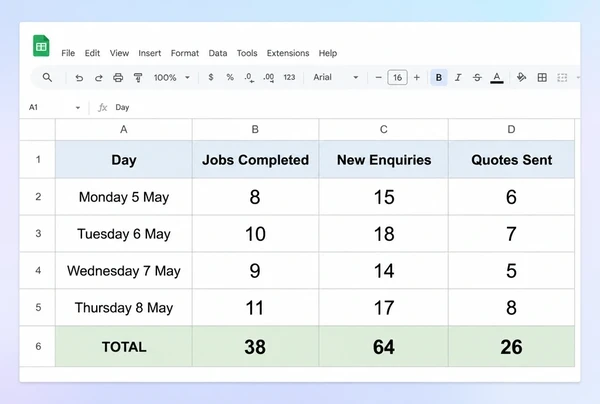Click the Google Sheets logo icon

41,46
